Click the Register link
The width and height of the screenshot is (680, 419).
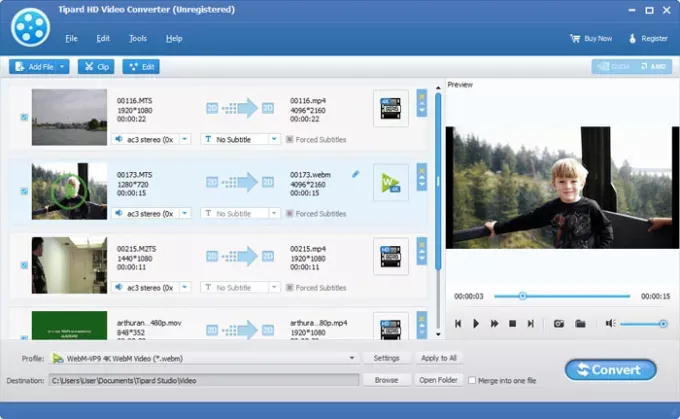[x=648, y=39]
